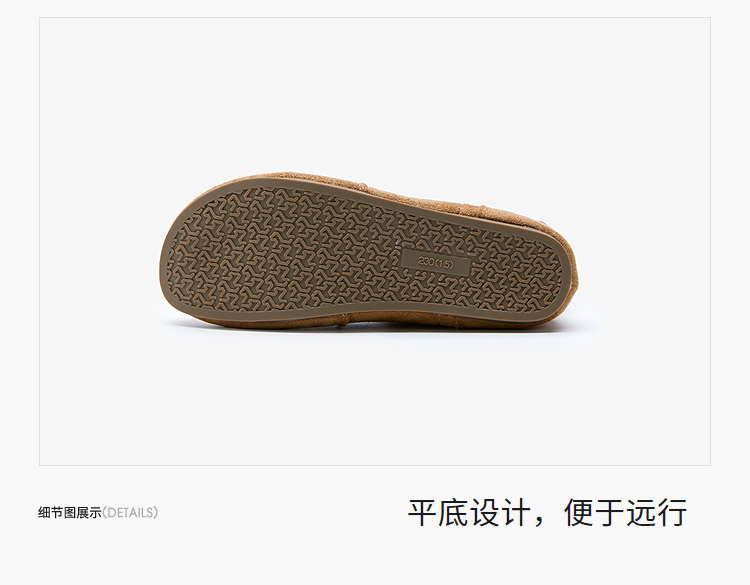
Task: Click the 细节 characters in the section label
Action: point(51,513)
